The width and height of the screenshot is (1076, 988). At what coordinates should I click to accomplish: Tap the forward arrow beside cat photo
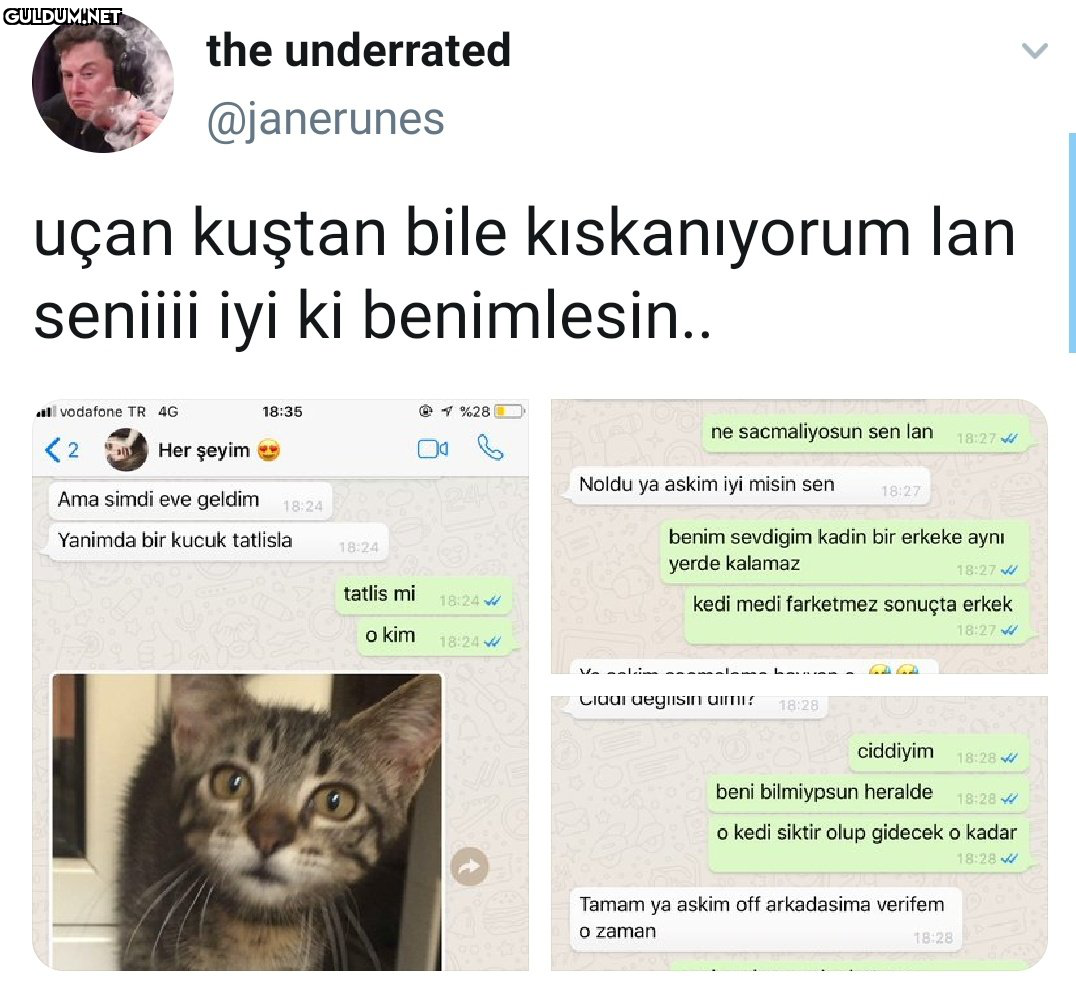(469, 867)
